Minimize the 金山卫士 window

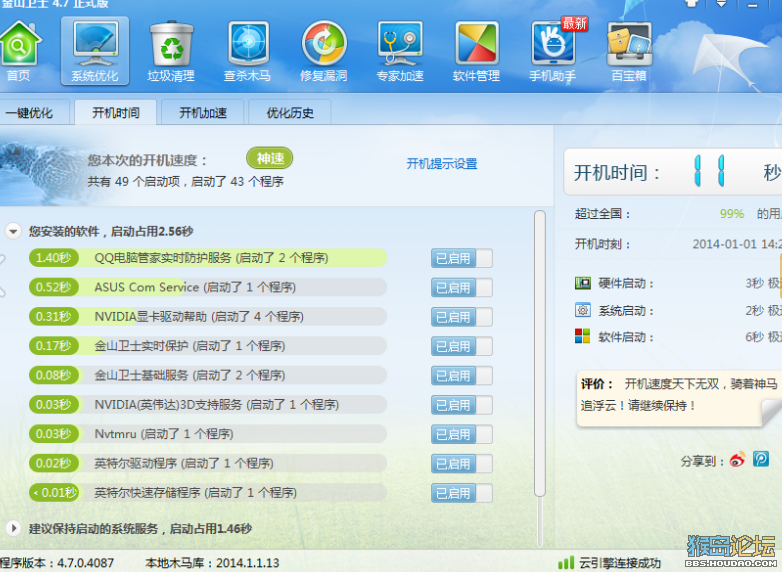pos(753,4)
